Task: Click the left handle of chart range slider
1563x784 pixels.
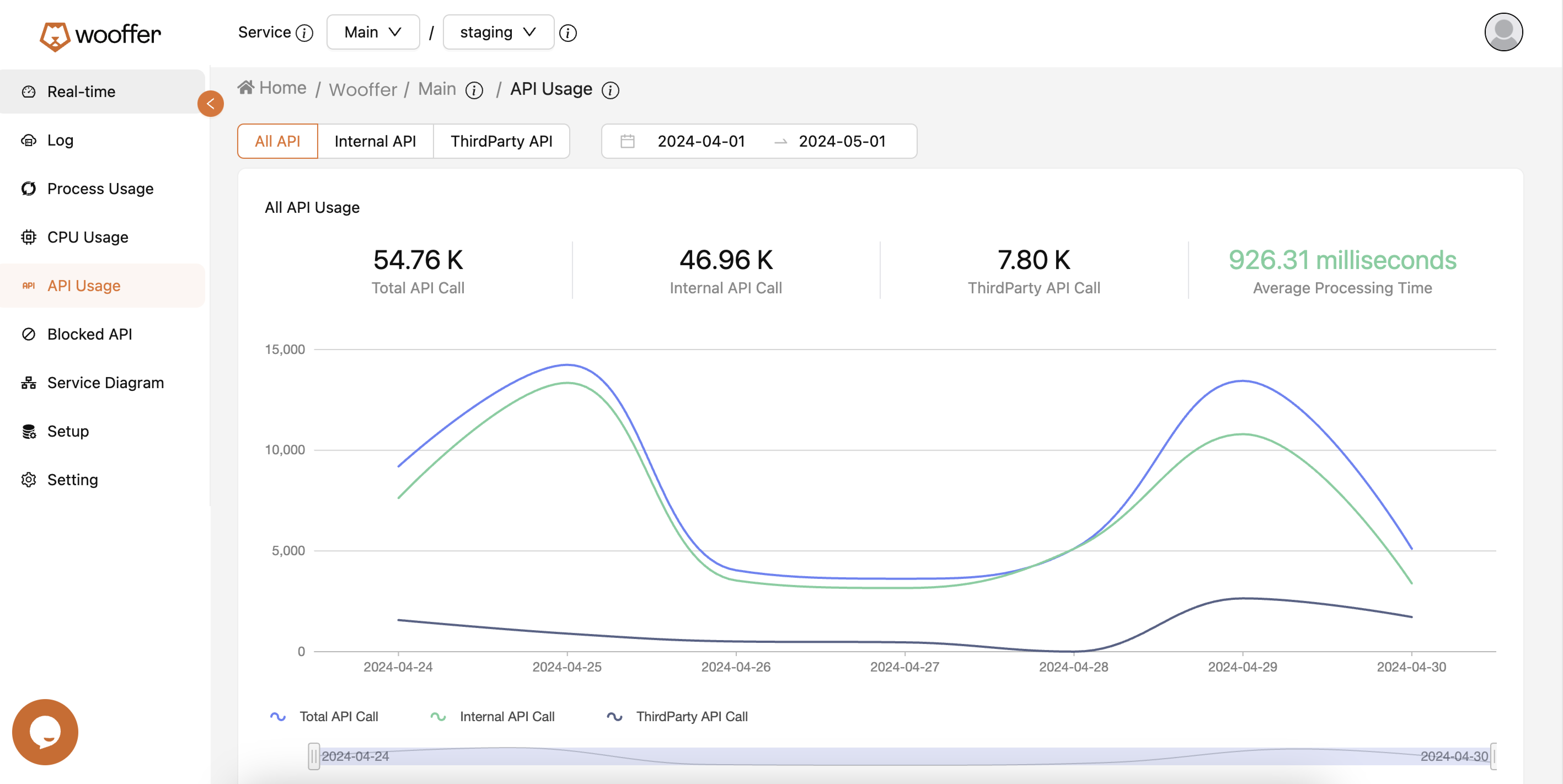Action: point(314,756)
